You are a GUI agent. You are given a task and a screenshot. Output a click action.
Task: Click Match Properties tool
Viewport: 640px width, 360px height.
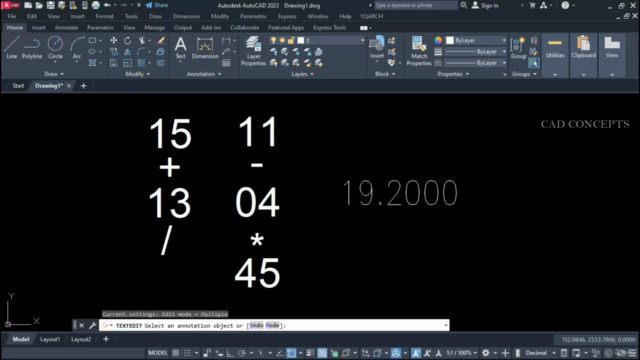pos(419,51)
